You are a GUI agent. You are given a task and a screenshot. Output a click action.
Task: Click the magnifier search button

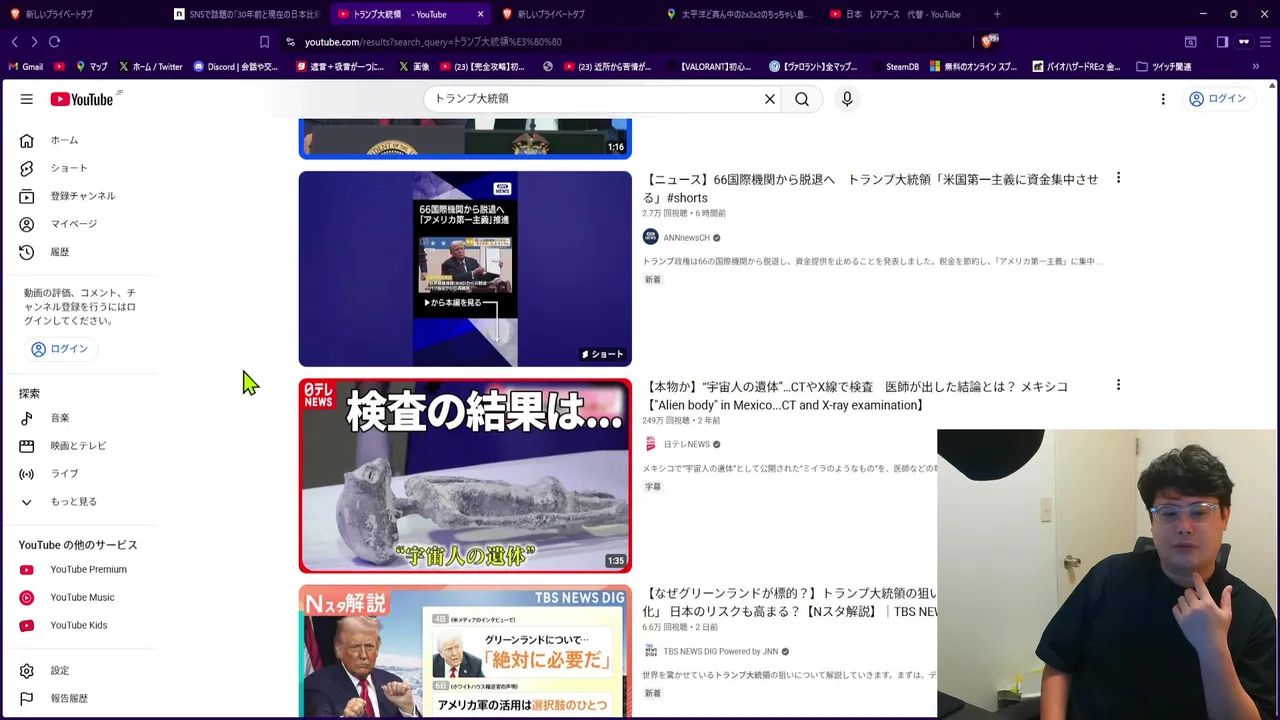[802, 99]
